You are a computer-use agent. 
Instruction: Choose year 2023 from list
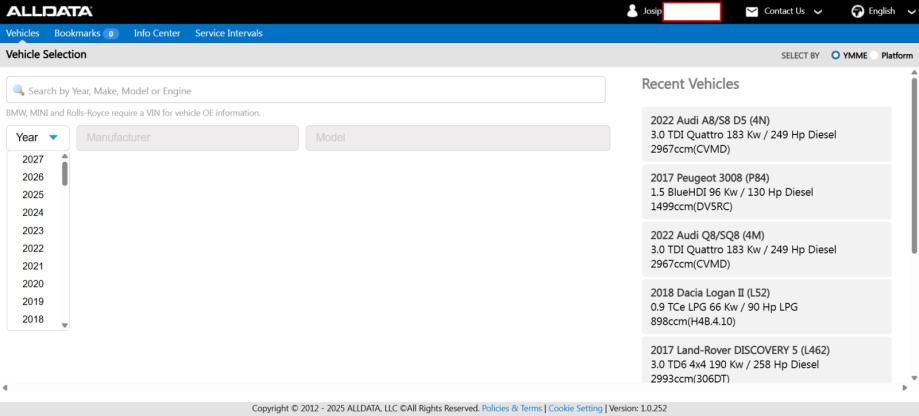click(33, 230)
